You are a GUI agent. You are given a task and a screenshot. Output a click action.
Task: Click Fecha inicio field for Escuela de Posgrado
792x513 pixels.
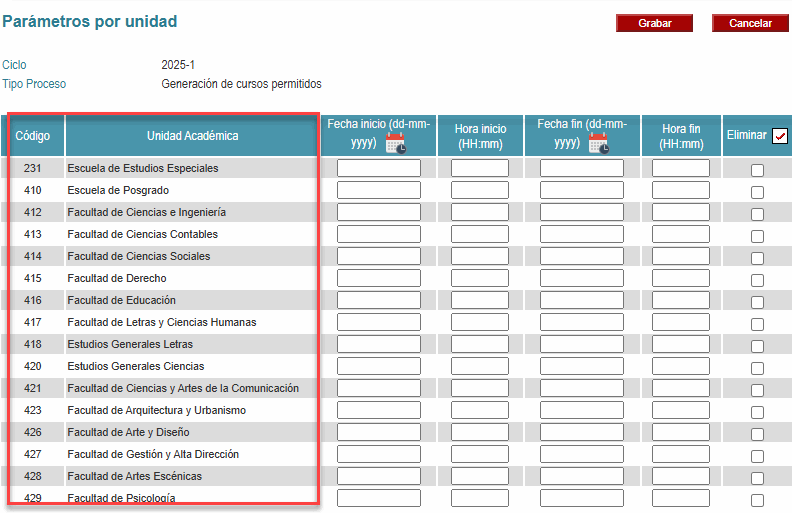378,190
